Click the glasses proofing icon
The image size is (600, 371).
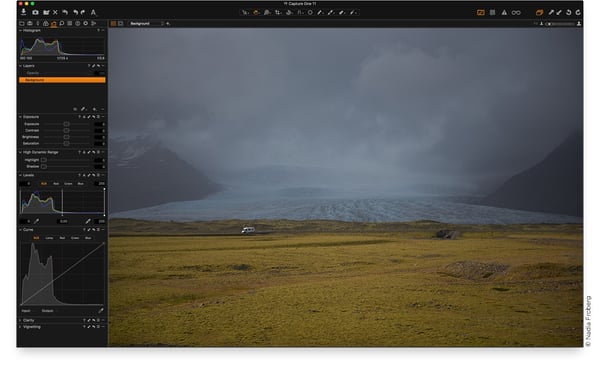point(516,13)
